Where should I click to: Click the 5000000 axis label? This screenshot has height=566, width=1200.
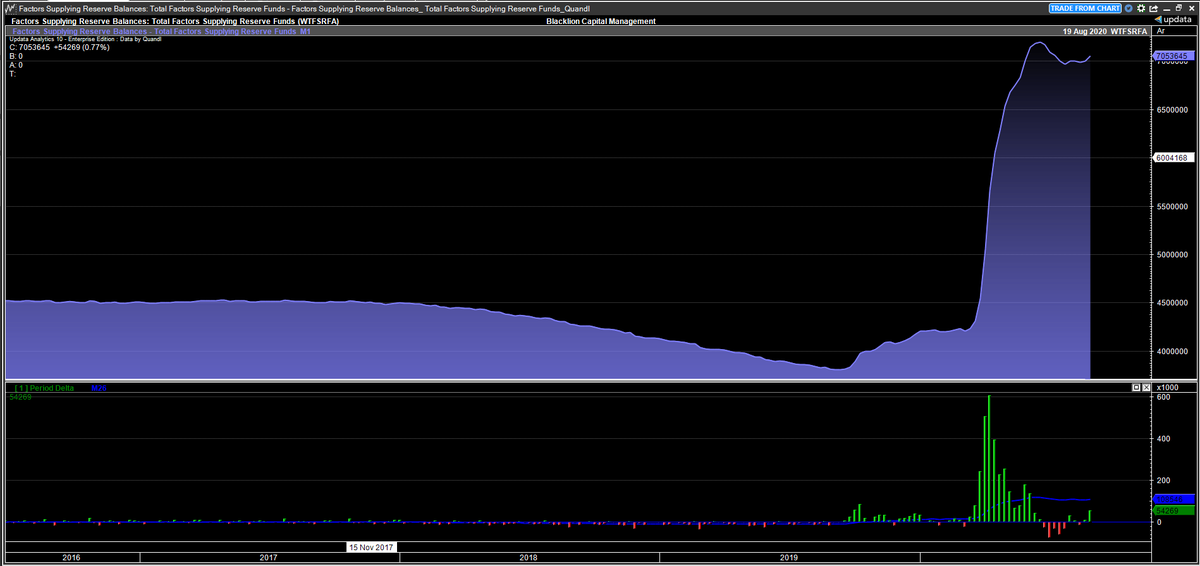(x=1170, y=255)
